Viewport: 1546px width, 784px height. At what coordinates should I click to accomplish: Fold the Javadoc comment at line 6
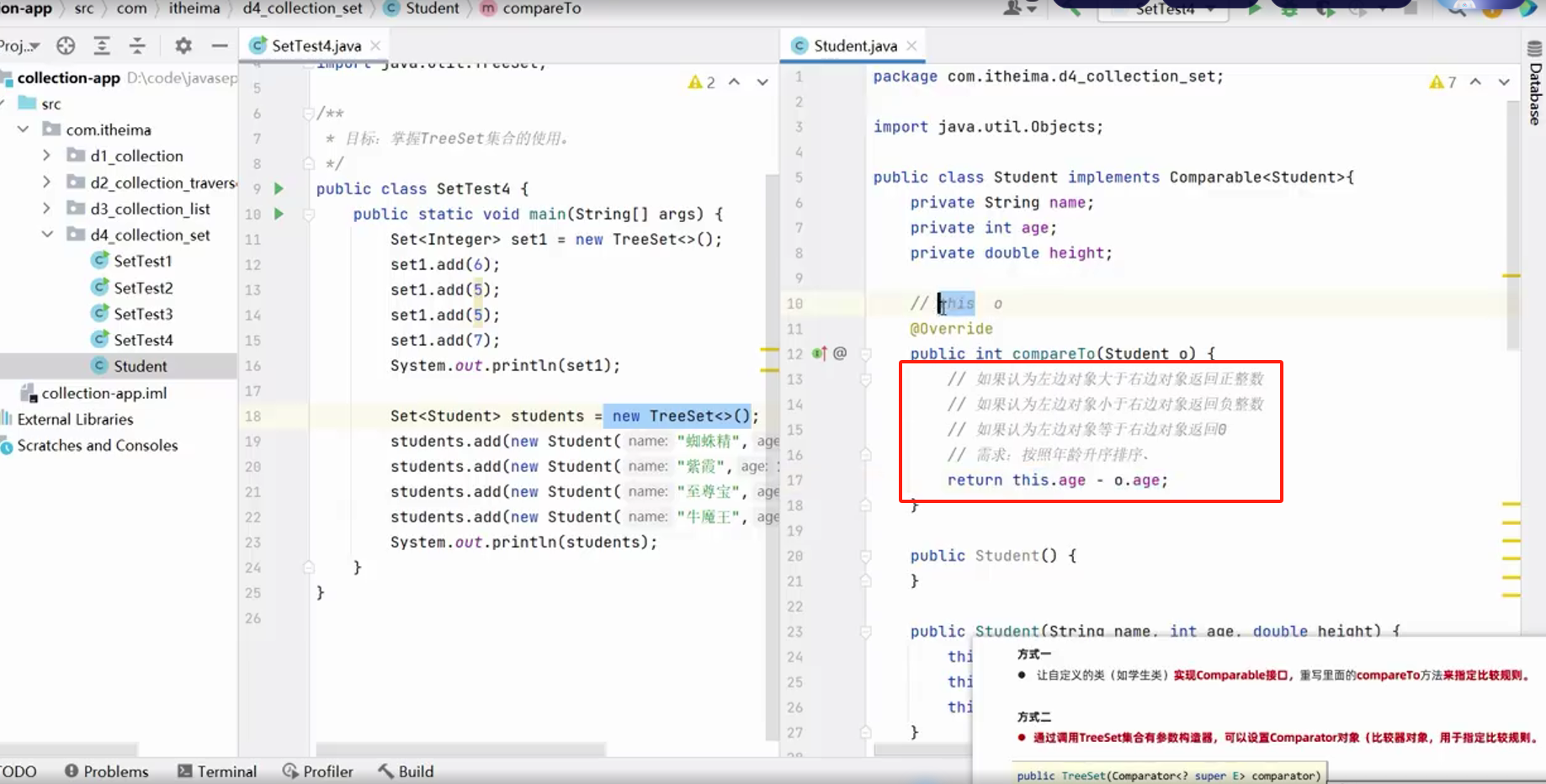309,114
